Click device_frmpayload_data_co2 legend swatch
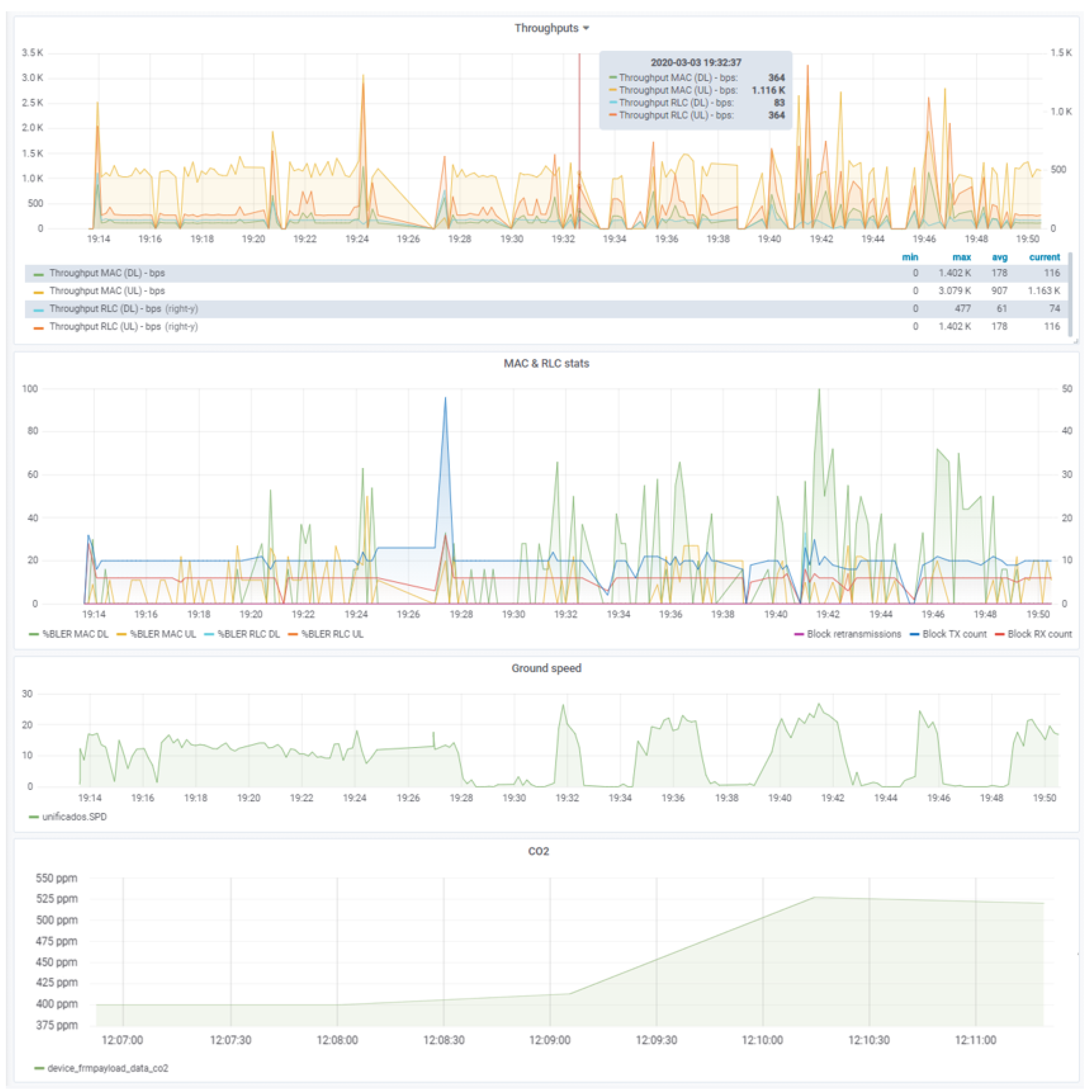Screen dimensions: 1092x1092 coord(39,1068)
